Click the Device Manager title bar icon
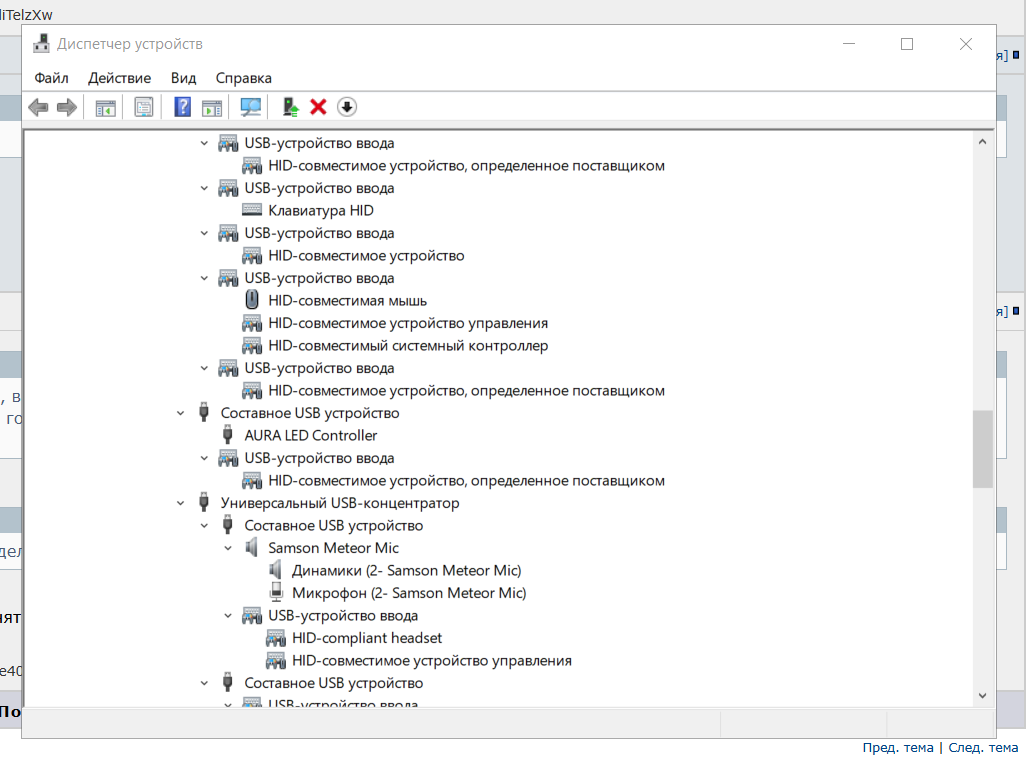The image size is (1030, 757). (42, 43)
